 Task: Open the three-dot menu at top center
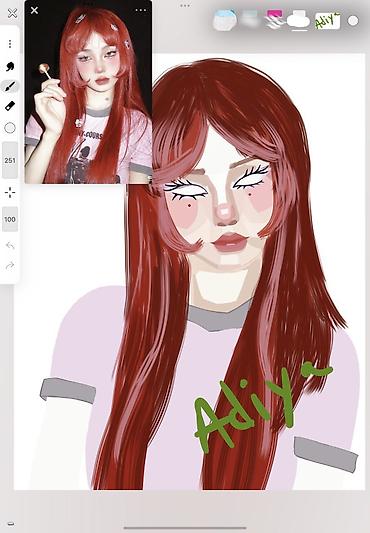185,6
